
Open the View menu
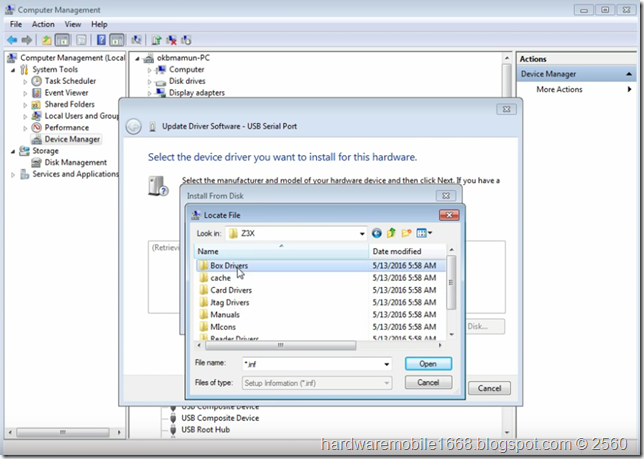pos(73,24)
